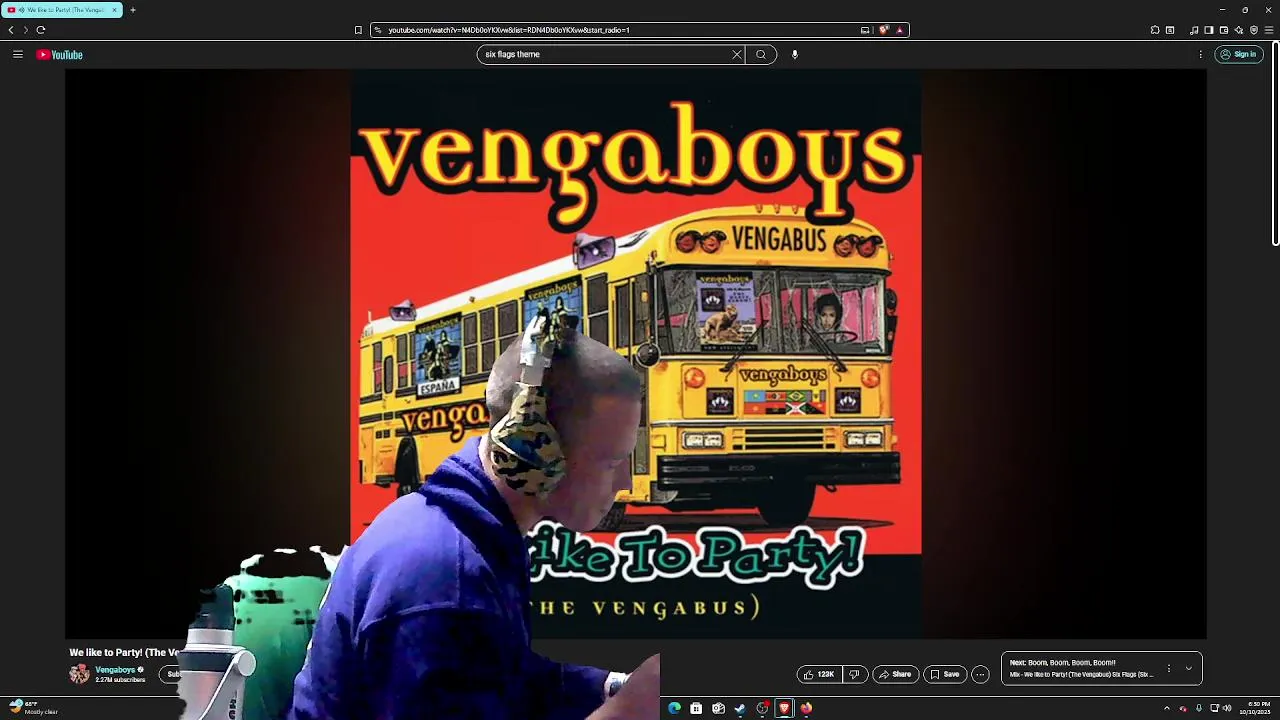
Task: Go to the YouTube home logo
Action: pyautogui.click(x=60, y=55)
